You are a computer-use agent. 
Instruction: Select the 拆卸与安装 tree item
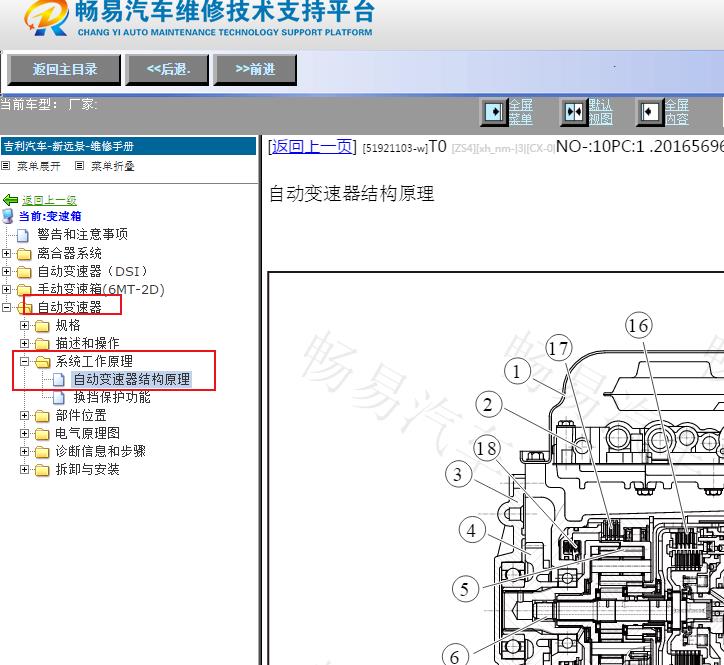[87, 469]
